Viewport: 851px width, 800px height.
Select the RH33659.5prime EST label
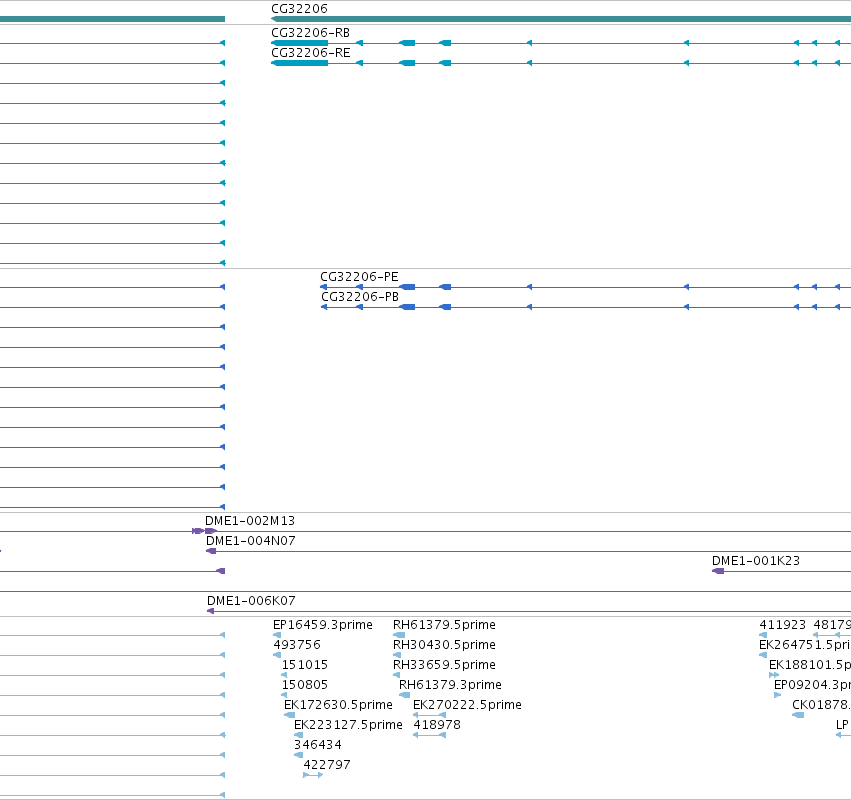click(444, 665)
